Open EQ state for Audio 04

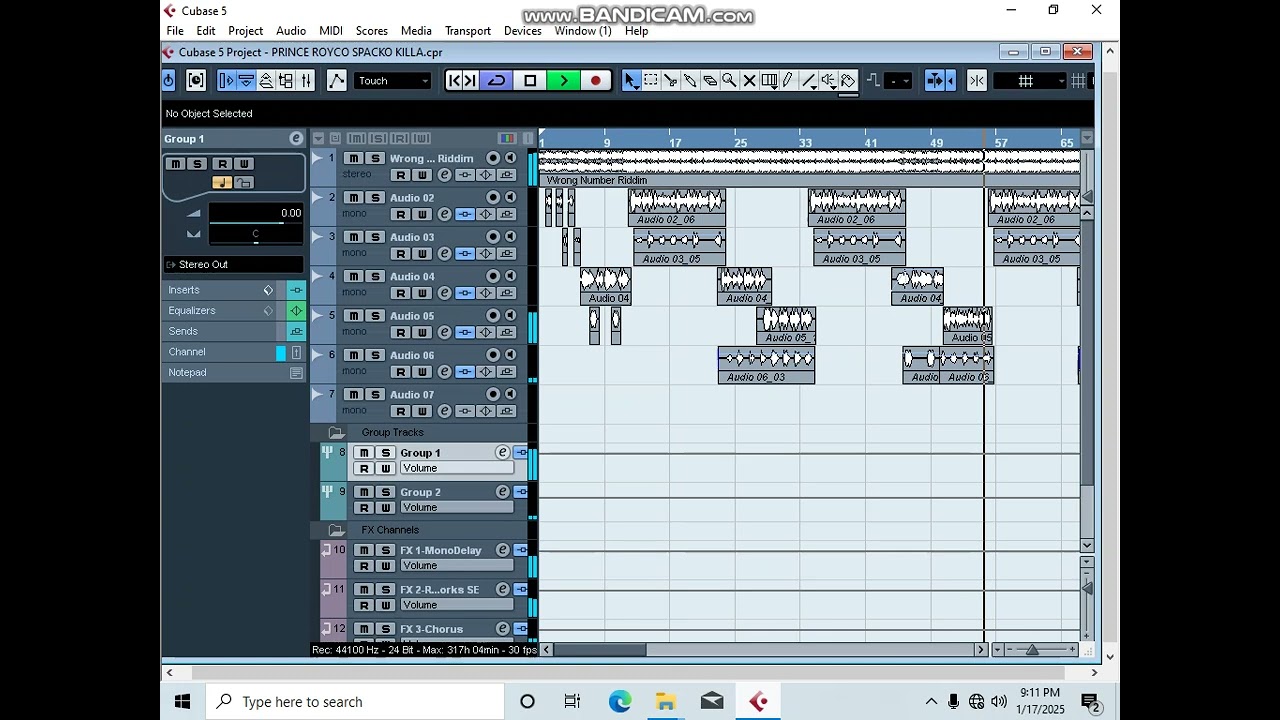pyautogui.click(x=486, y=293)
